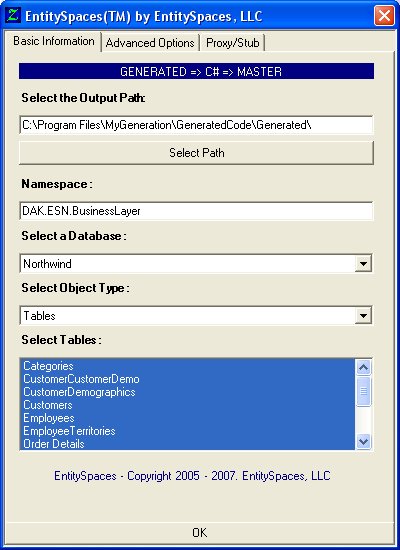Select the Categories table
The width and height of the screenshot is (400, 550).
(x=187, y=366)
